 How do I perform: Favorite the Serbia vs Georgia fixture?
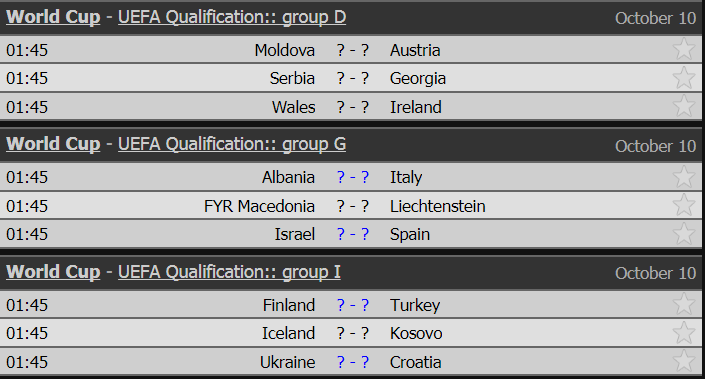(x=684, y=77)
